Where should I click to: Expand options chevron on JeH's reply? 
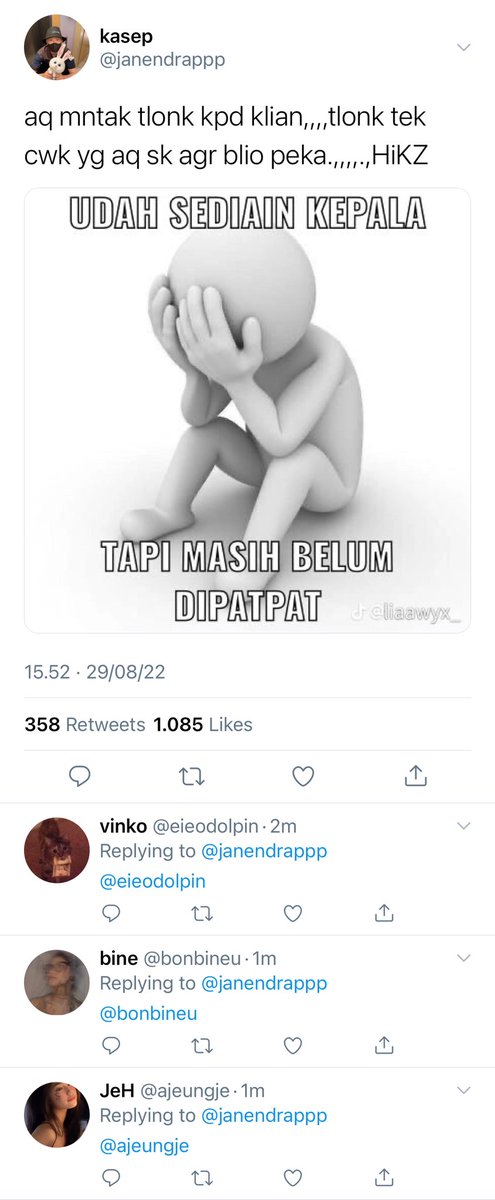tap(463, 1090)
